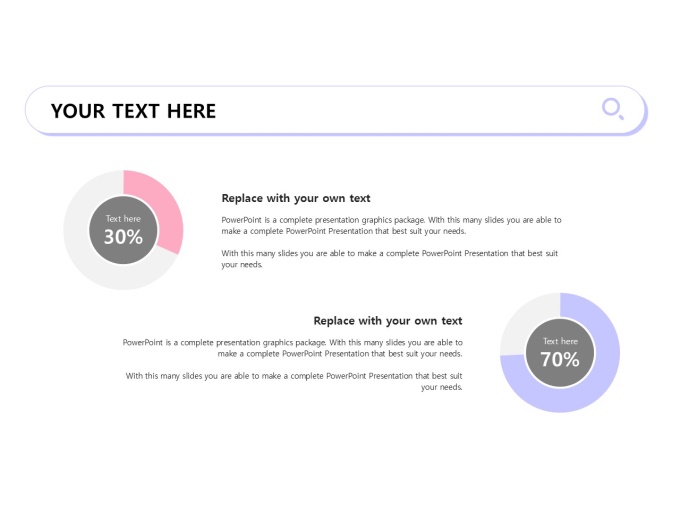
Task: Click the rounded search bar shape
Action: coord(335,110)
